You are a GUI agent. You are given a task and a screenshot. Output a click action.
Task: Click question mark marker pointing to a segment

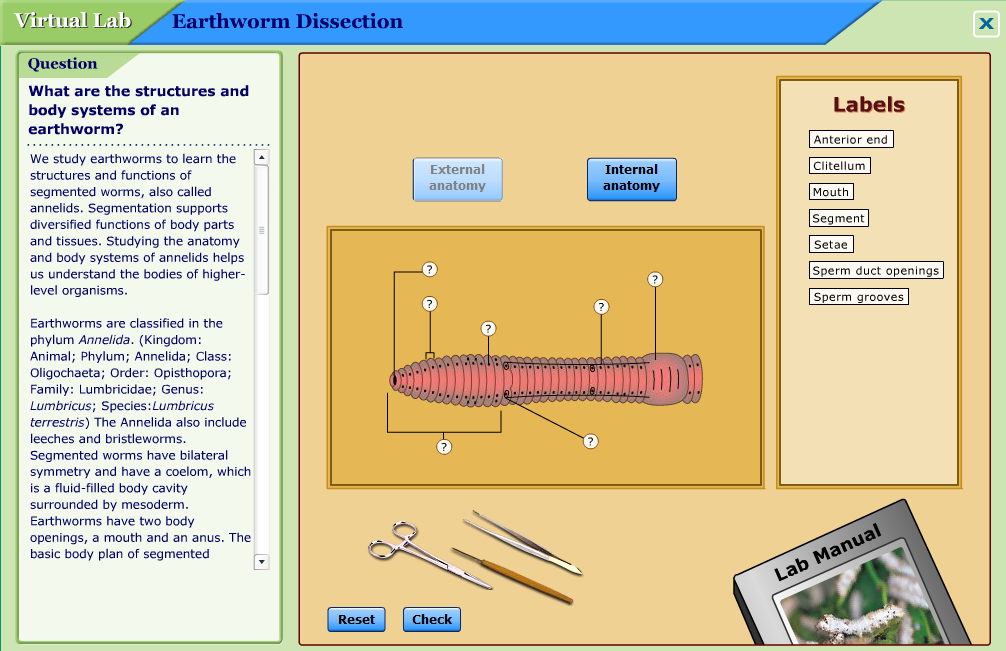tap(488, 329)
